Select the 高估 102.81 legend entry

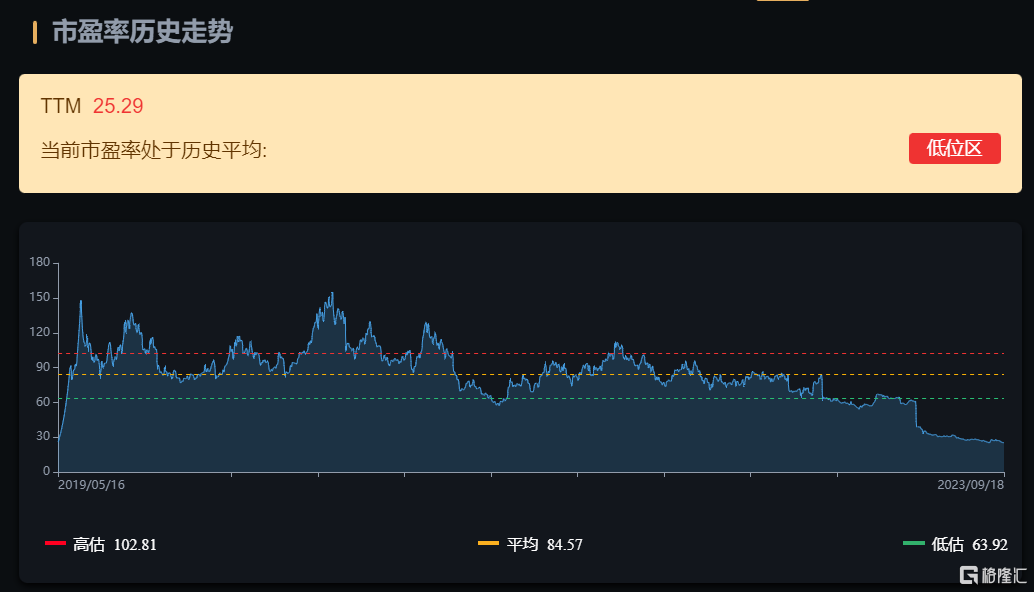101,545
